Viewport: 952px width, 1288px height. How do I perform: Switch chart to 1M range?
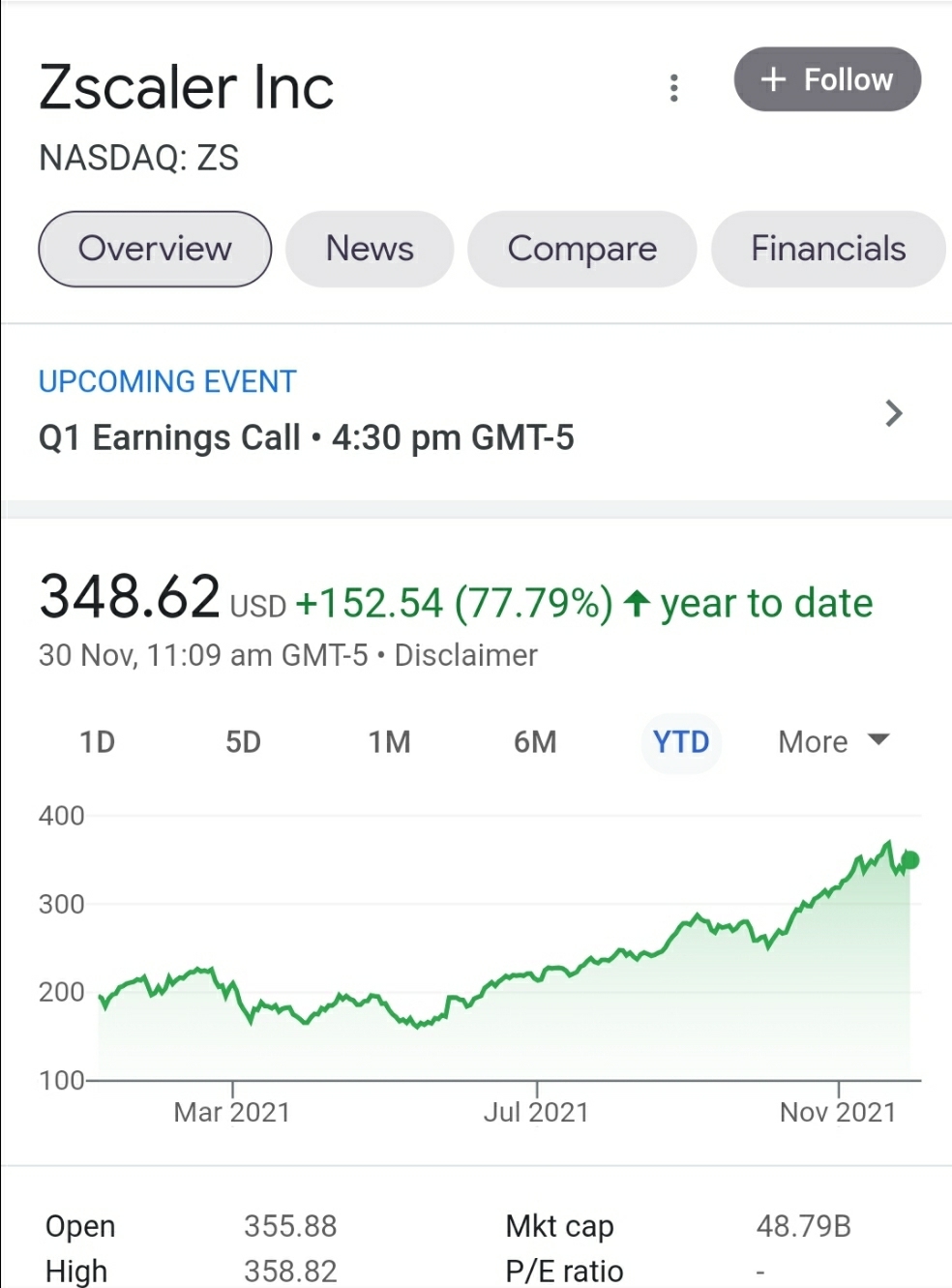click(x=389, y=742)
